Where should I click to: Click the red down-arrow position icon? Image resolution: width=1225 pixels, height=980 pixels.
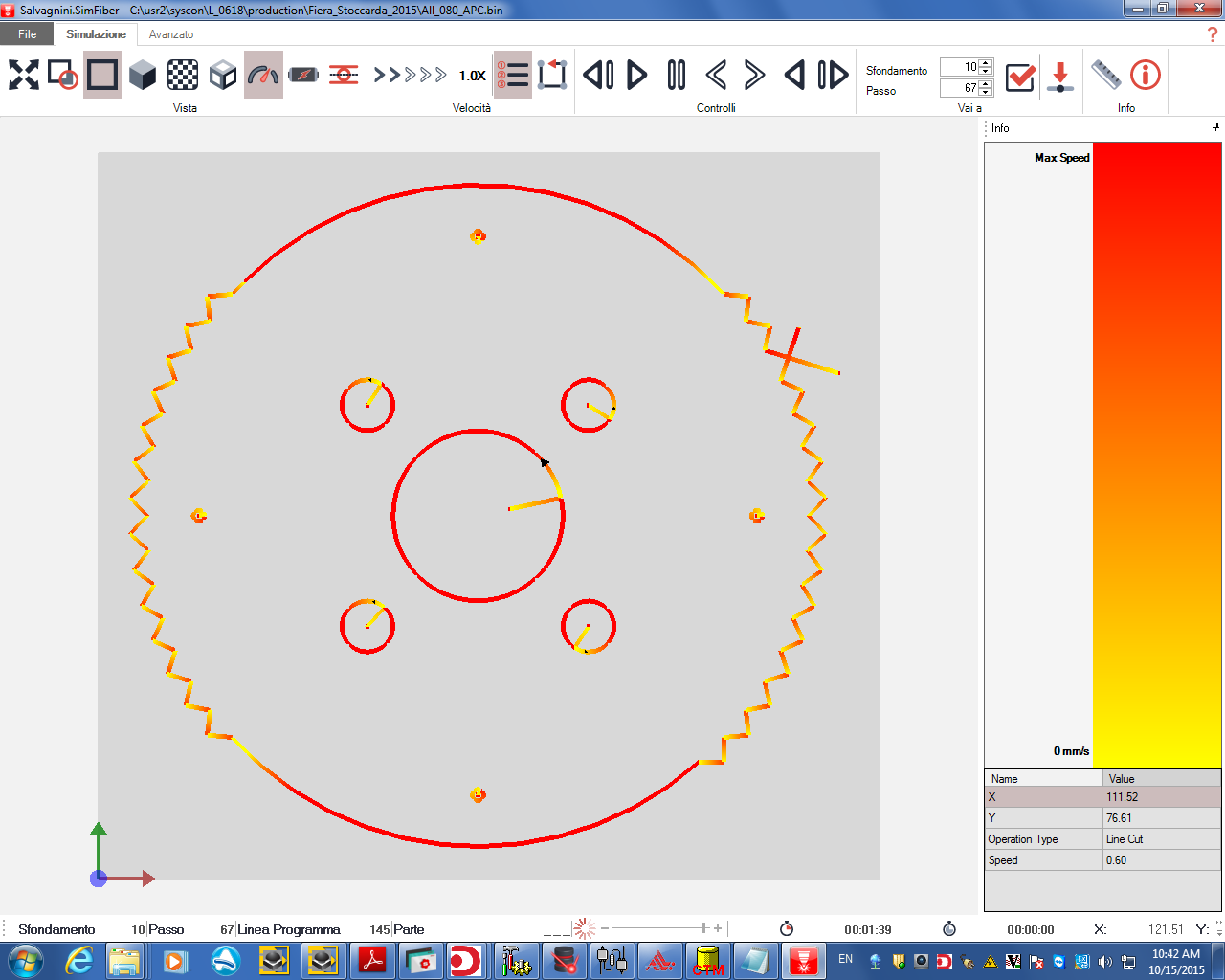tap(1059, 76)
